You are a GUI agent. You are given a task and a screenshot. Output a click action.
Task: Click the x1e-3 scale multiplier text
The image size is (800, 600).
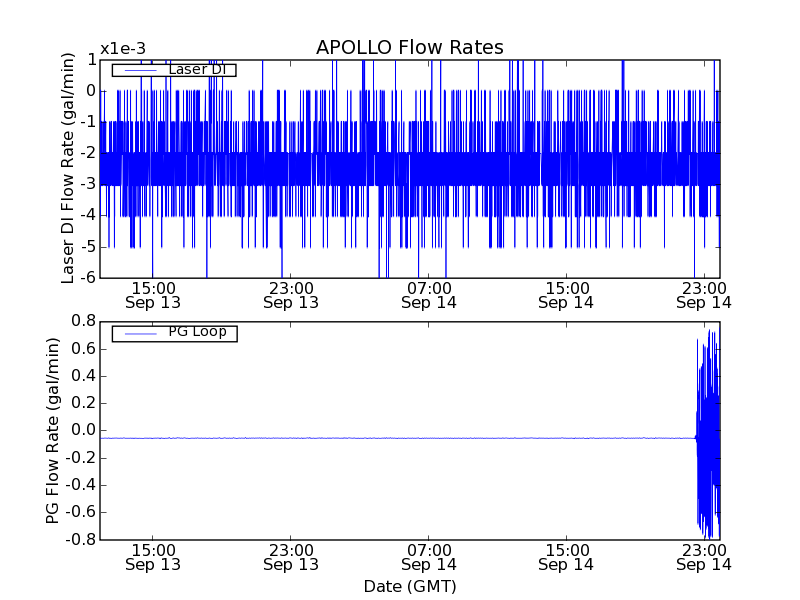click(123, 49)
